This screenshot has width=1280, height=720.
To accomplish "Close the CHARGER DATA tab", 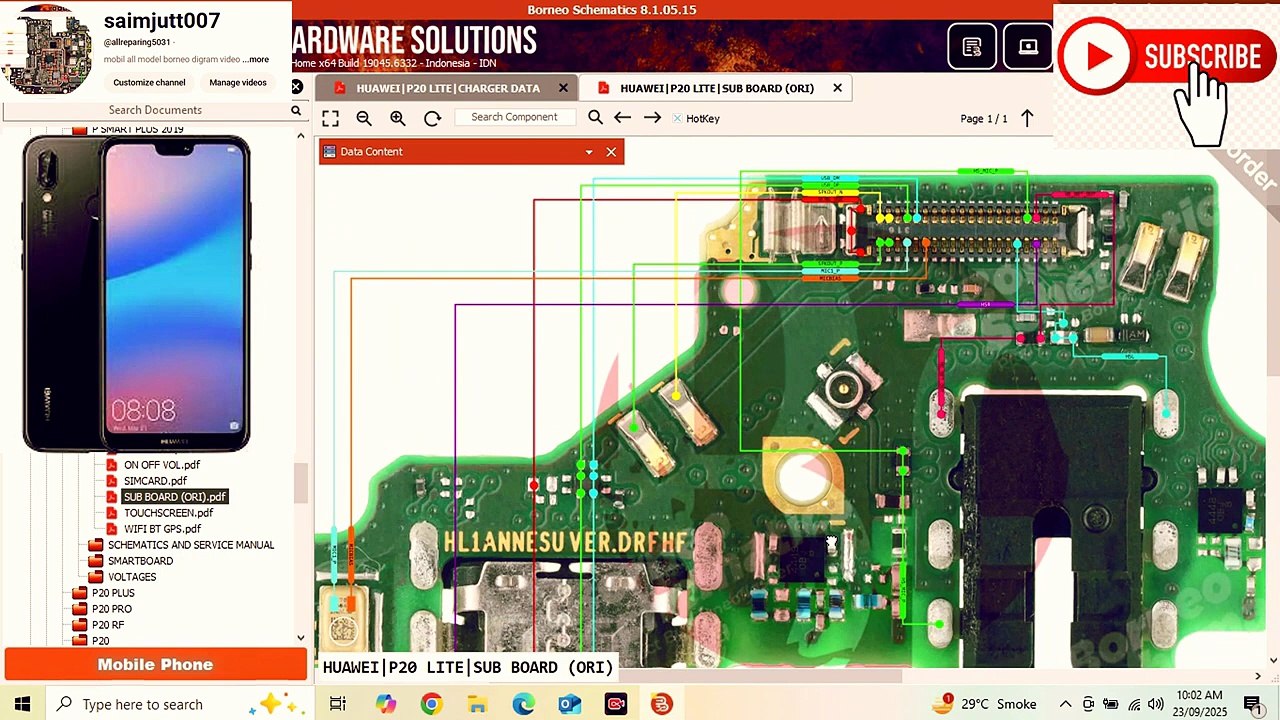I will pos(563,88).
